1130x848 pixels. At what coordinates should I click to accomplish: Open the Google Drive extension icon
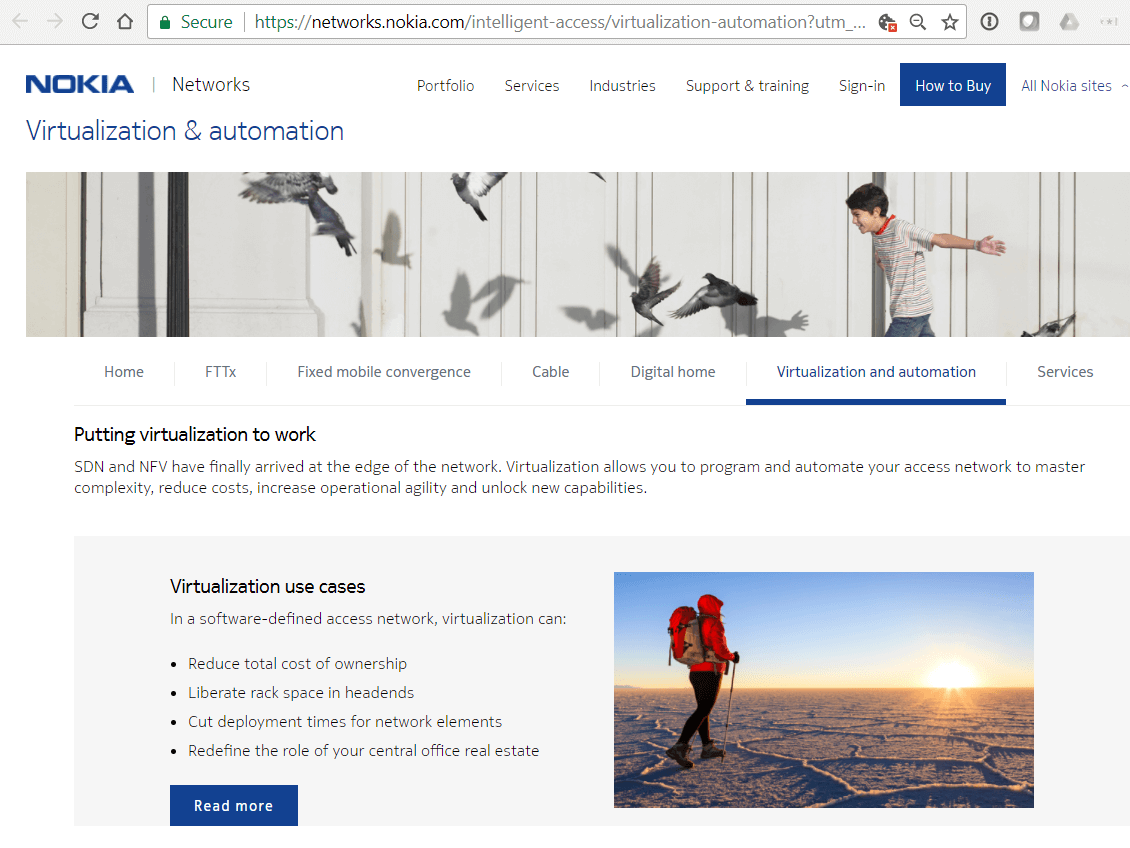pos(1068,20)
